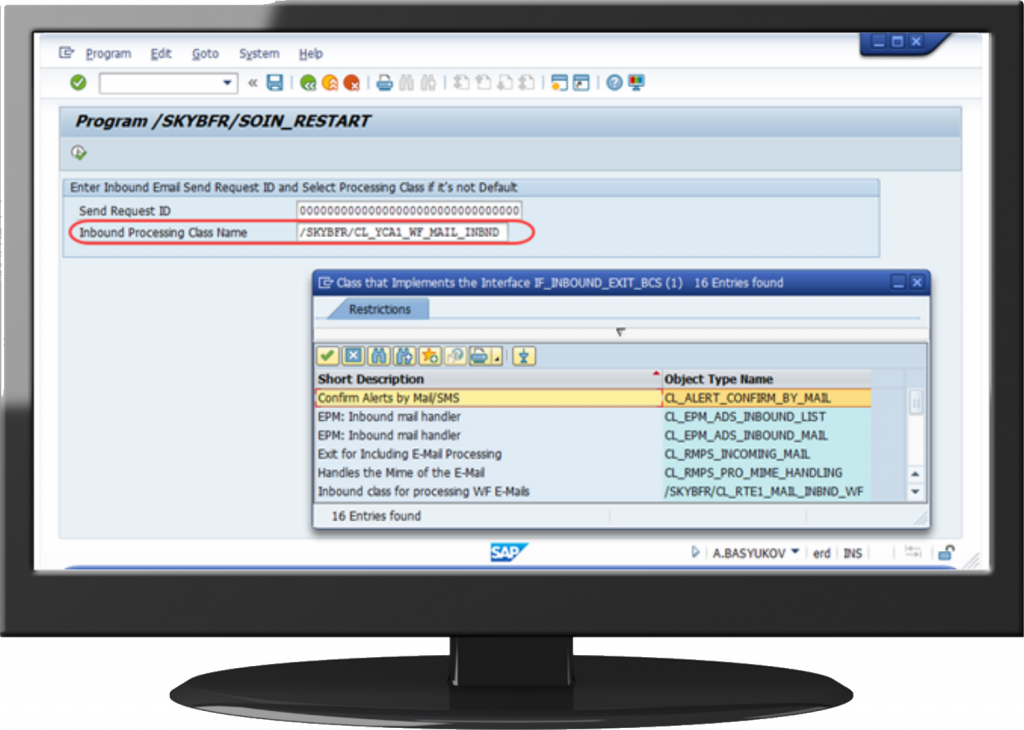Select the CL_ALERT_CONFIRM_BY_MAIL entry
The width and height of the screenshot is (1024, 730).
coord(767,398)
